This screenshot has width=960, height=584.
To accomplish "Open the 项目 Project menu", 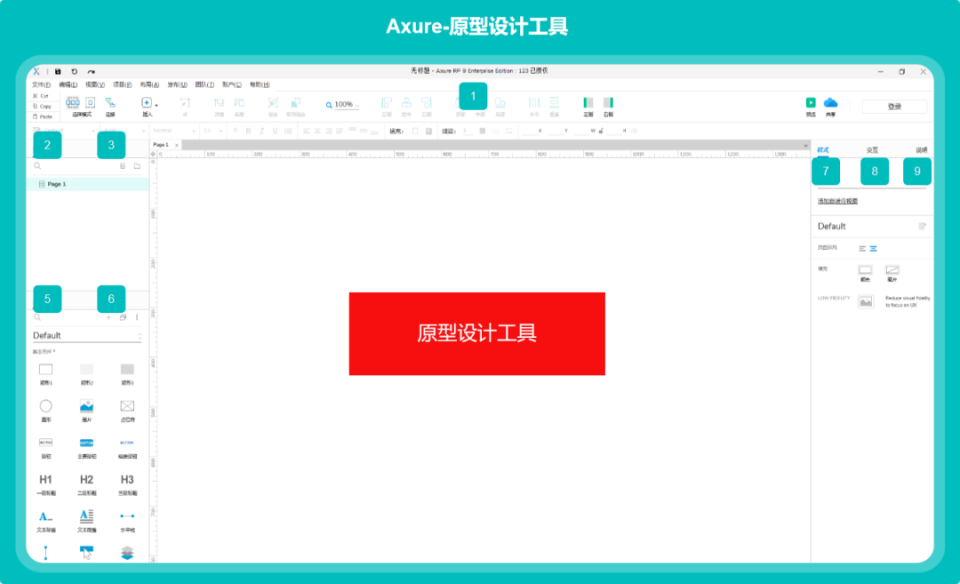I will 122,84.
